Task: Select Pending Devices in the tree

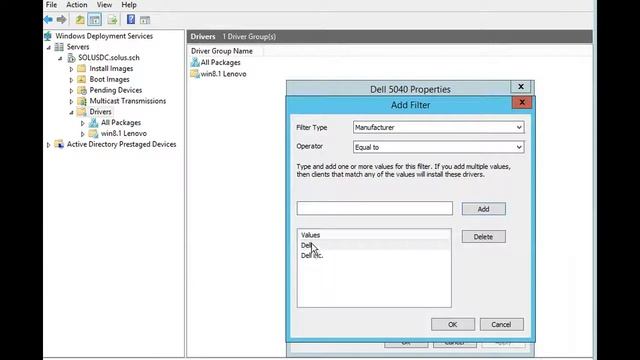Action: (x=116, y=90)
